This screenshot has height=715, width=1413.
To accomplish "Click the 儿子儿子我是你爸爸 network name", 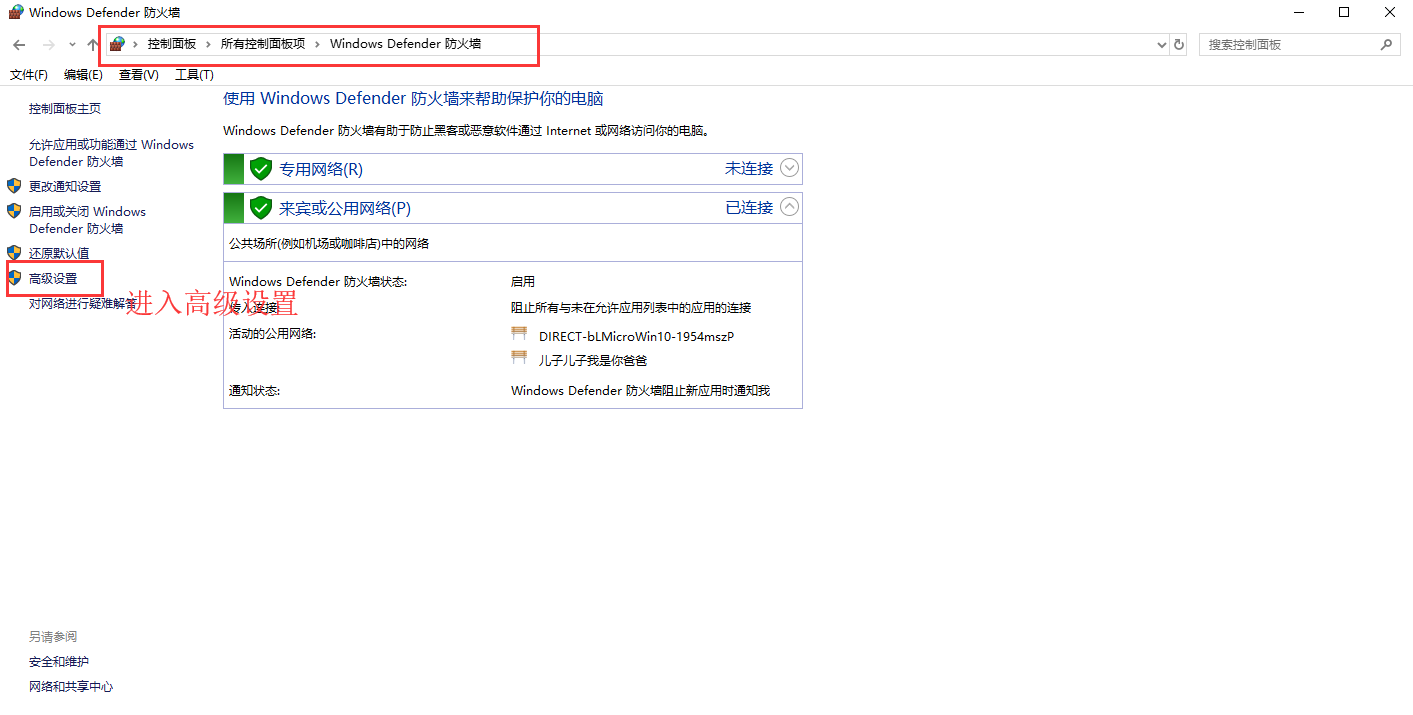I will (593, 361).
